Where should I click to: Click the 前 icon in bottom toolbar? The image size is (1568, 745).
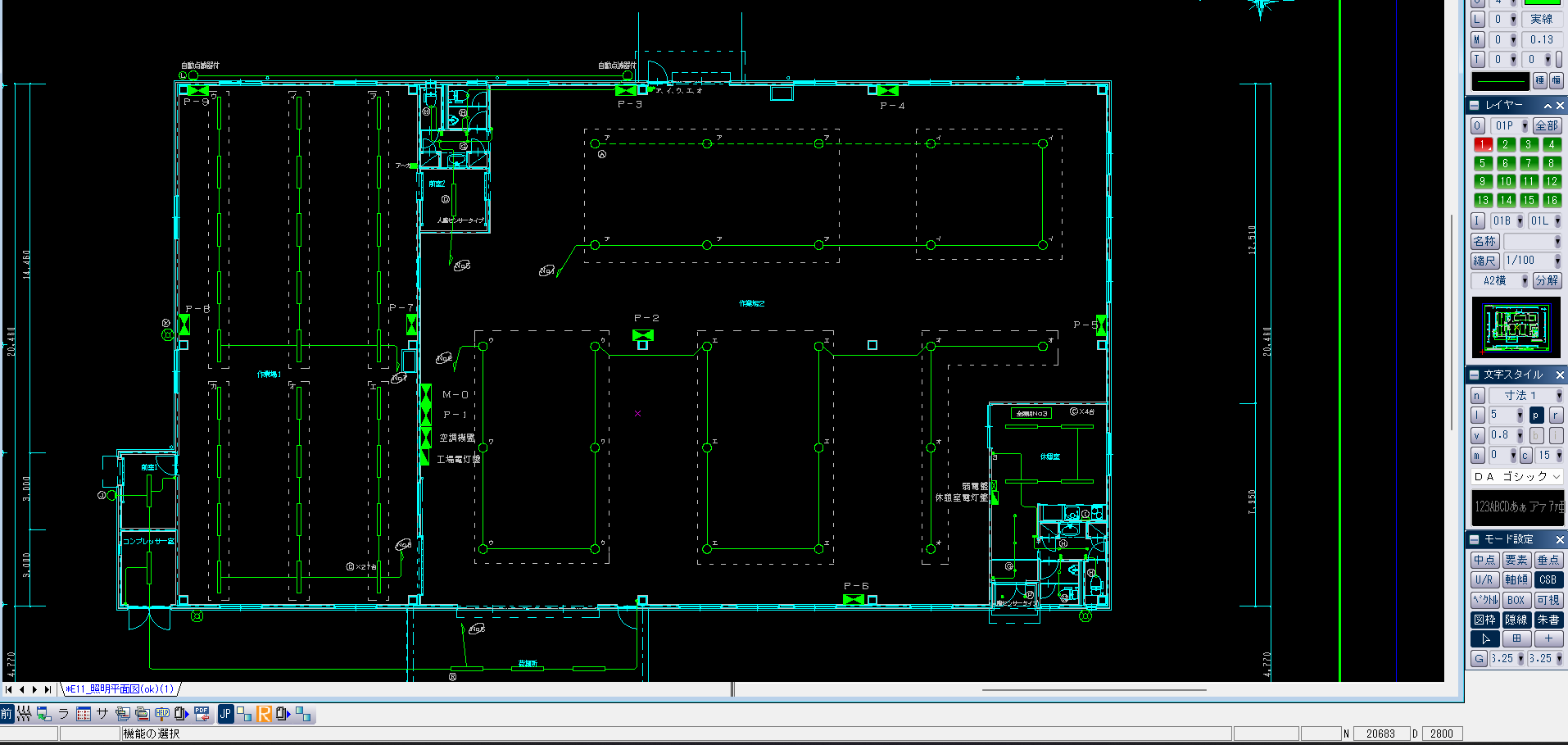coord(7,714)
